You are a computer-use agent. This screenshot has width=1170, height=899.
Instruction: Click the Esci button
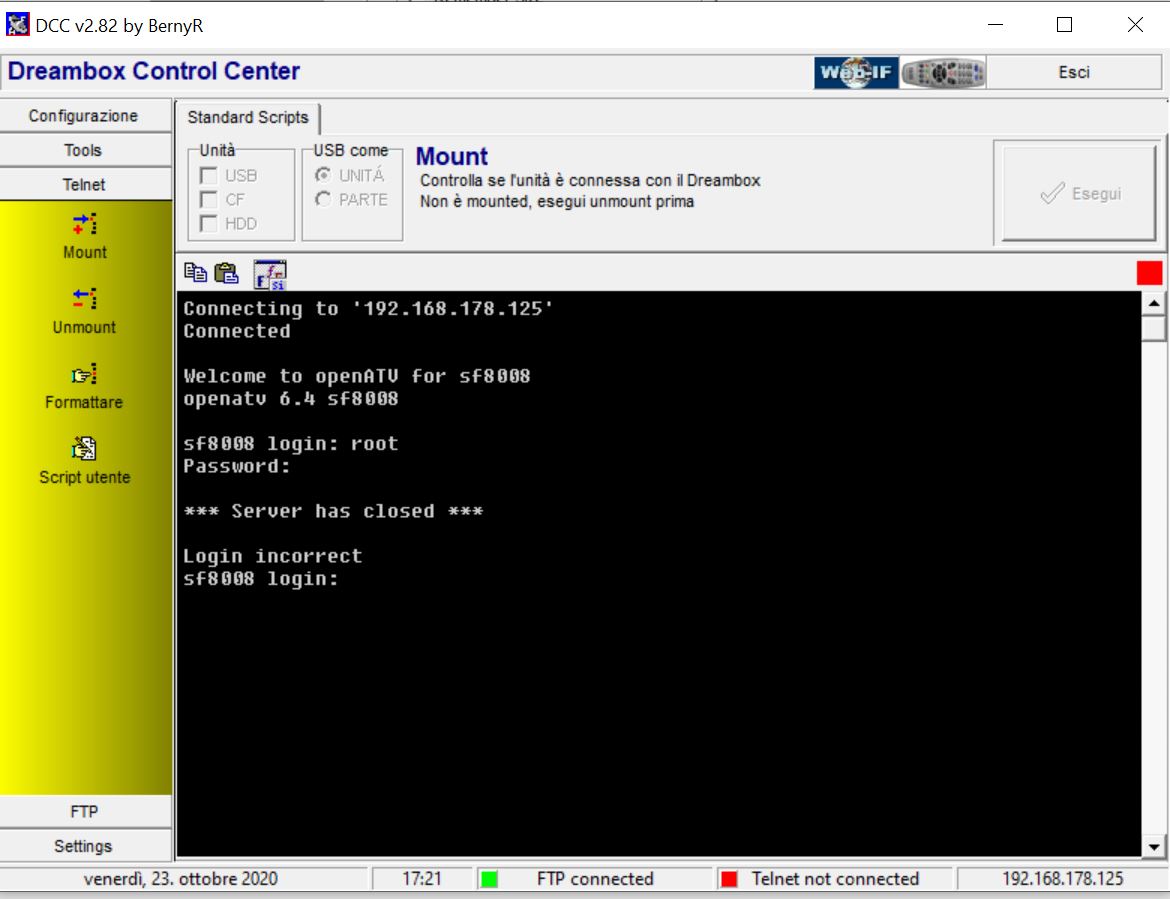click(x=1074, y=72)
